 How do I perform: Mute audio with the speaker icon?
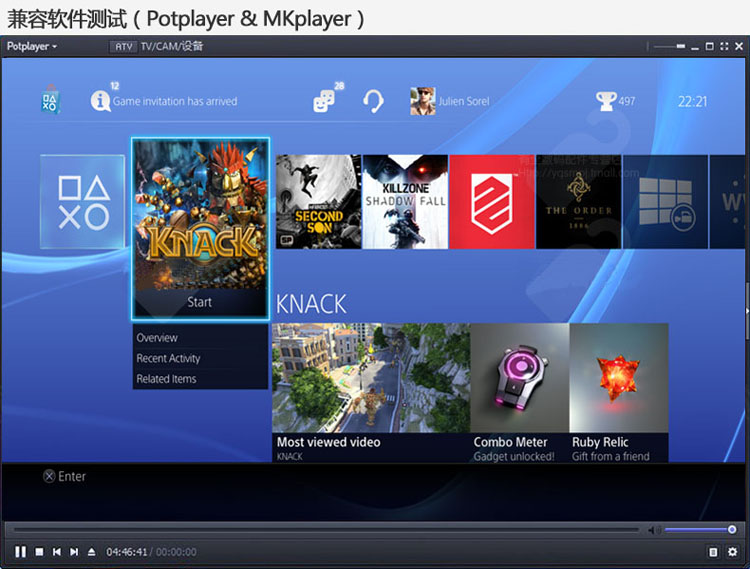[653, 530]
